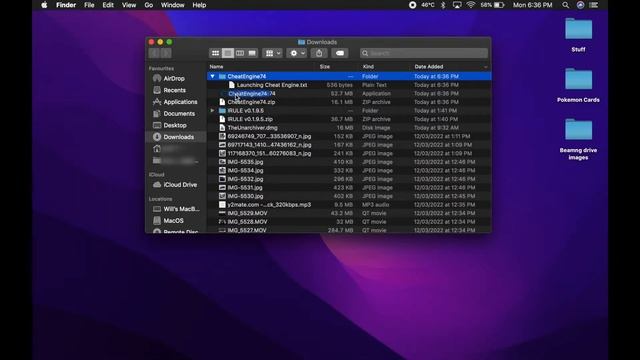Collapse the CheatEngine74 folder disclosure triangle
The width and height of the screenshot is (640, 360).
point(212,76)
